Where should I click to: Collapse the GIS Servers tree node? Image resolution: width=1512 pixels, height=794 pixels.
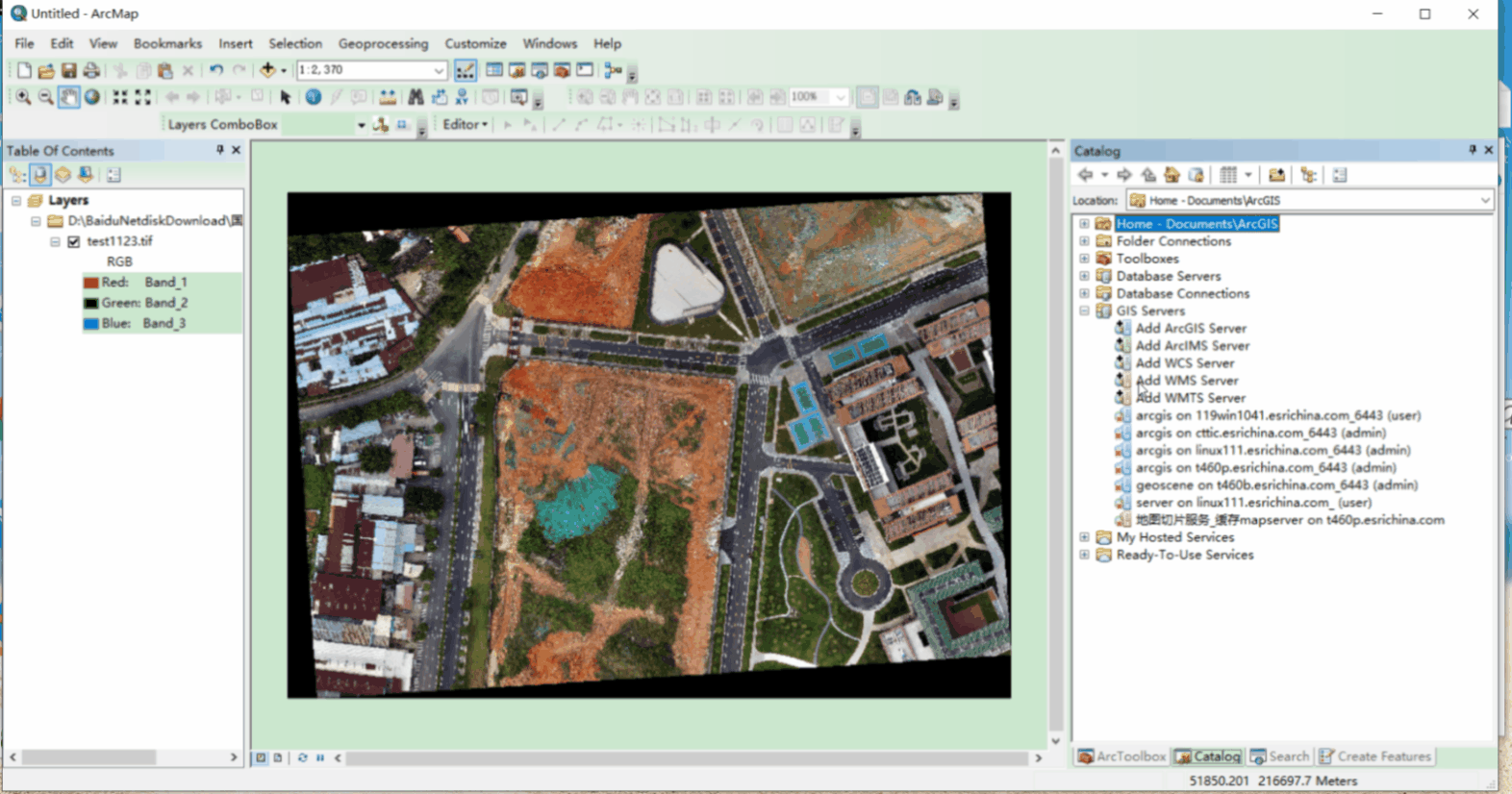tap(1084, 310)
